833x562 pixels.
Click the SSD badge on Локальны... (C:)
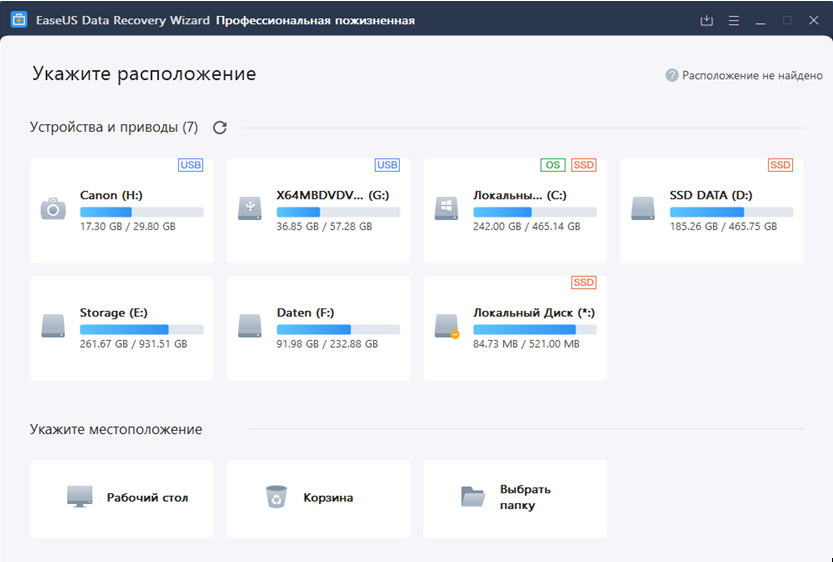coord(583,165)
